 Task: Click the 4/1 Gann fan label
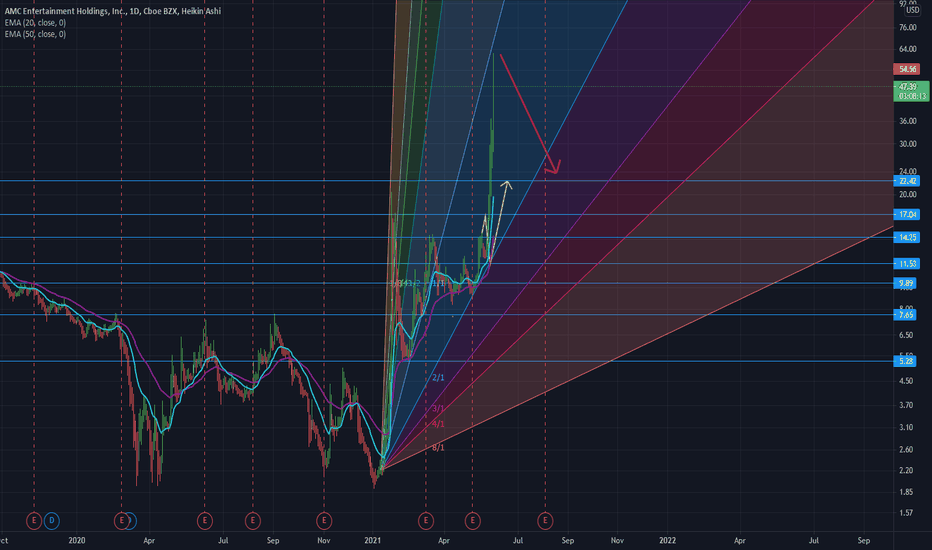[438, 424]
